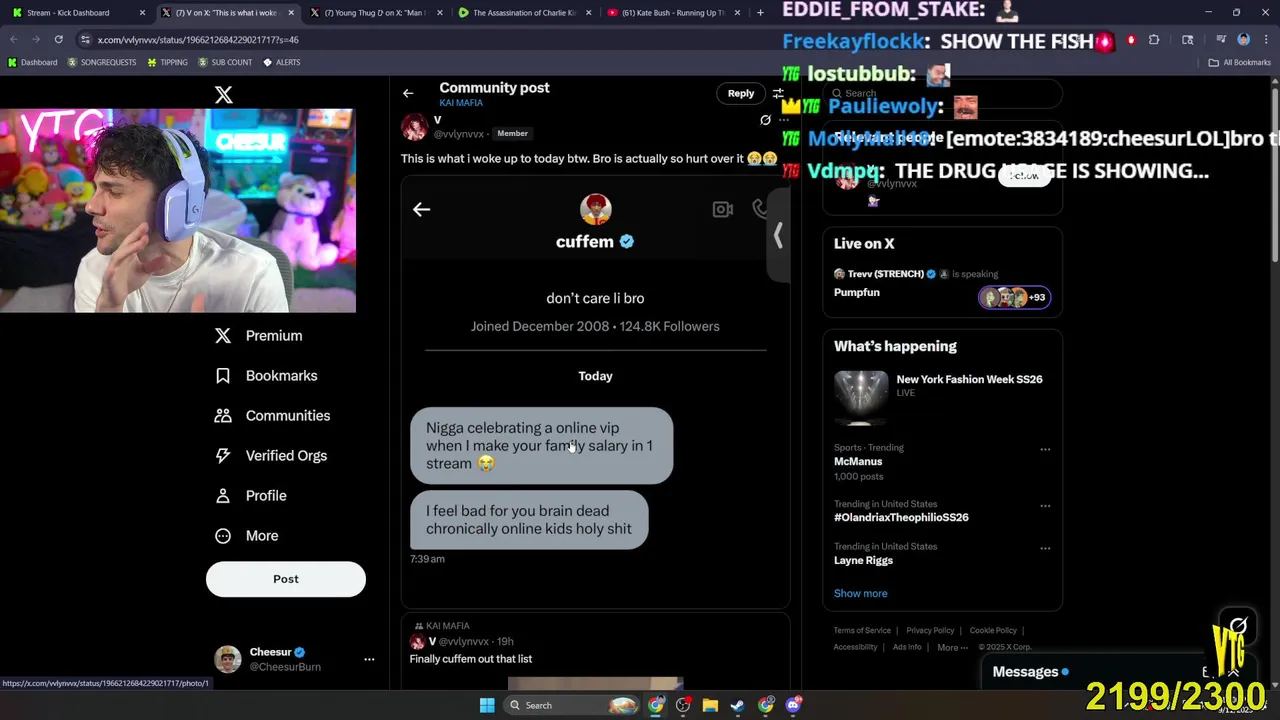The height and width of the screenshot is (720, 1280).
Task: Open Communities in the X sidebar
Action: 273,416
